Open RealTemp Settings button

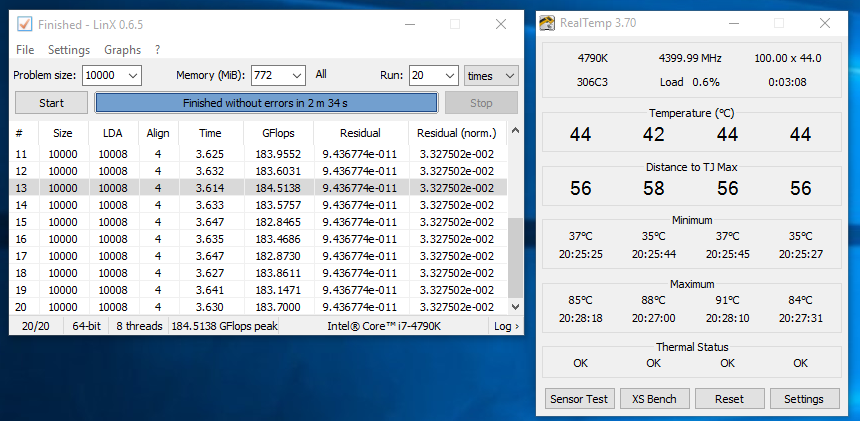[x=804, y=399]
